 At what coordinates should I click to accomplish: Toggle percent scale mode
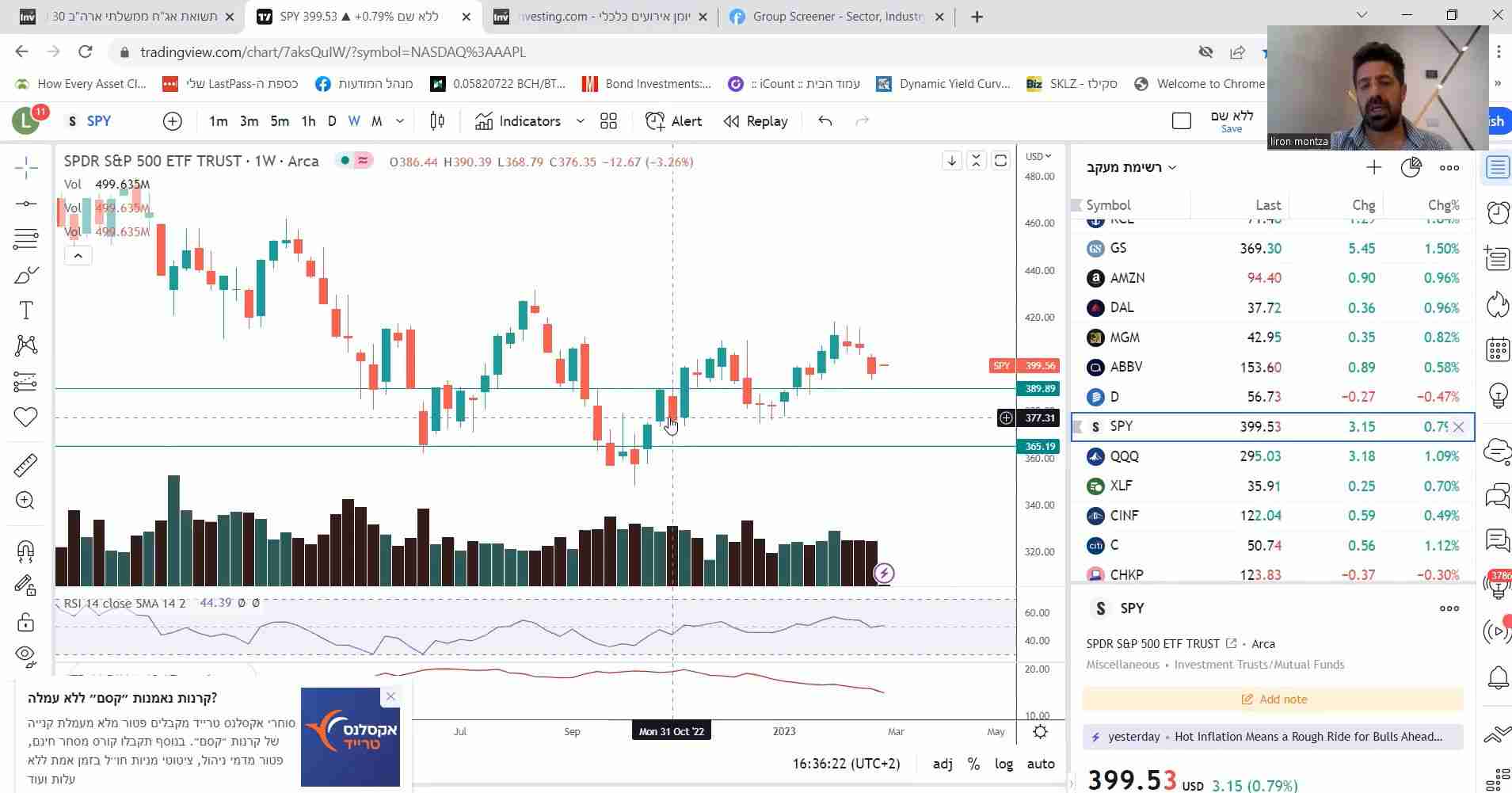973,764
